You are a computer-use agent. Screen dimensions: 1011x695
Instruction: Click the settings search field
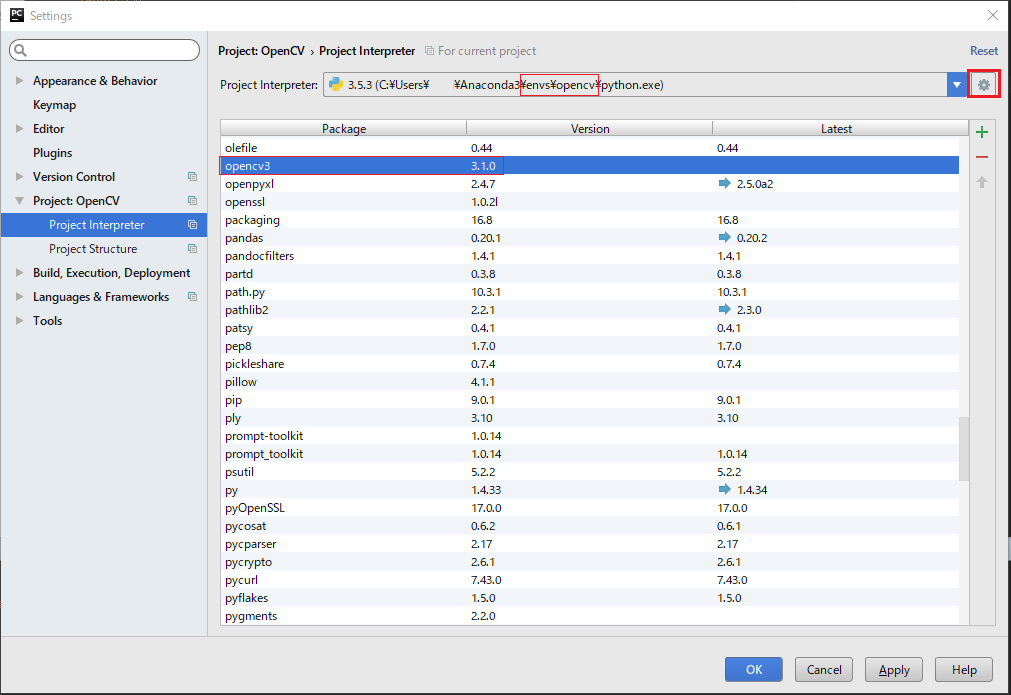[104, 50]
